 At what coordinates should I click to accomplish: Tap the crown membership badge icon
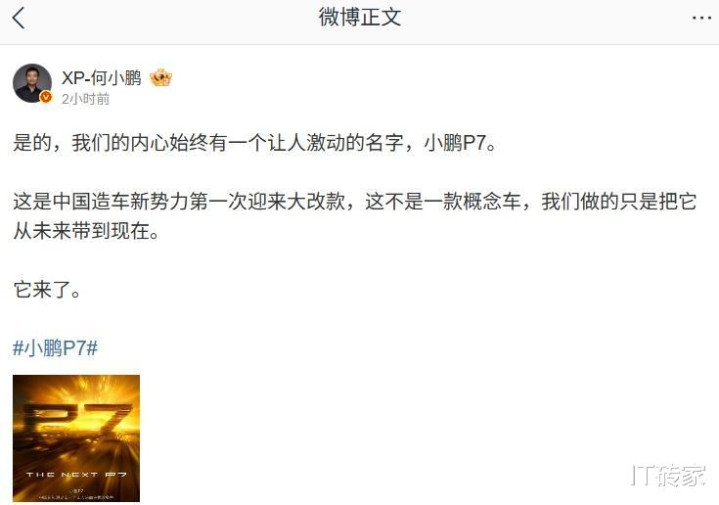(x=160, y=78)
